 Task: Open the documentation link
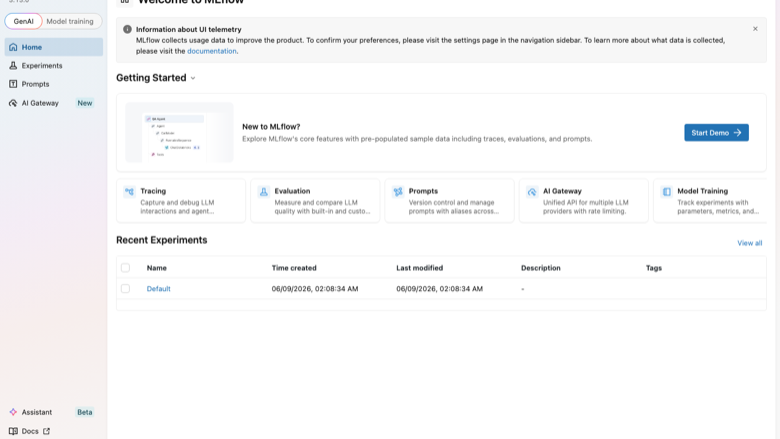(212, 51)
